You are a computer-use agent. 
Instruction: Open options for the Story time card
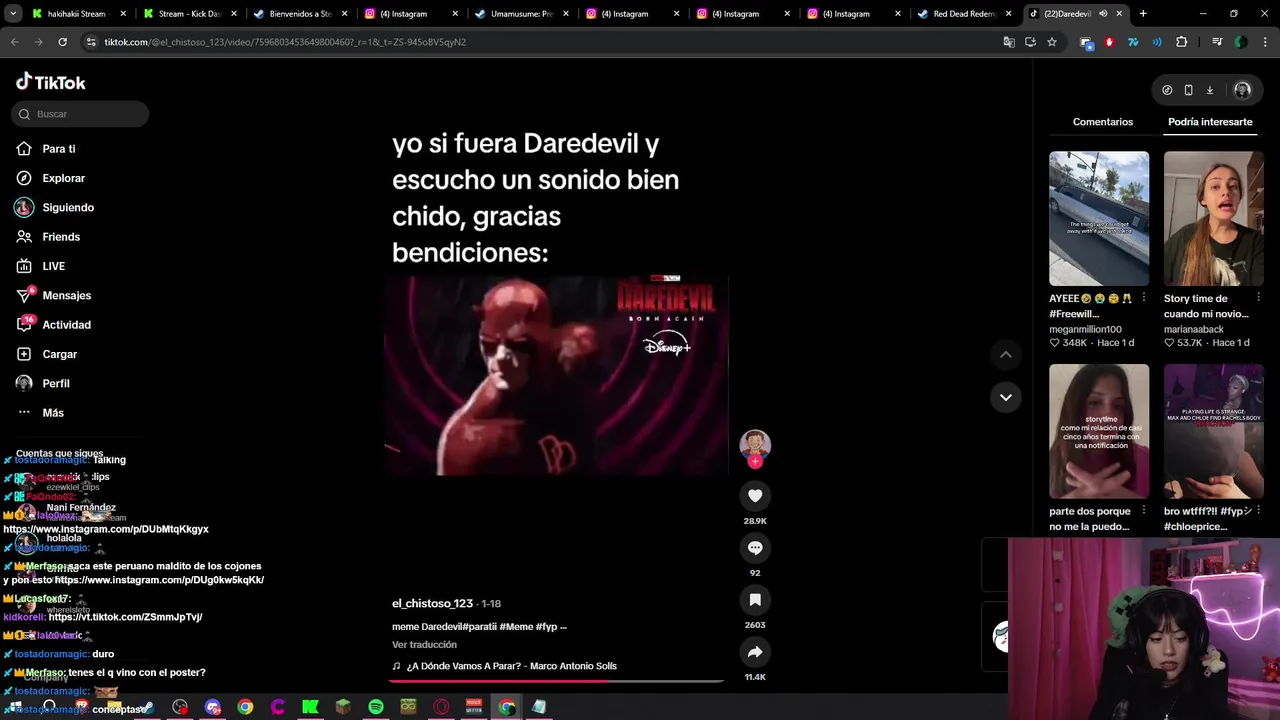pyautogui.click(x=1258, y=298)
